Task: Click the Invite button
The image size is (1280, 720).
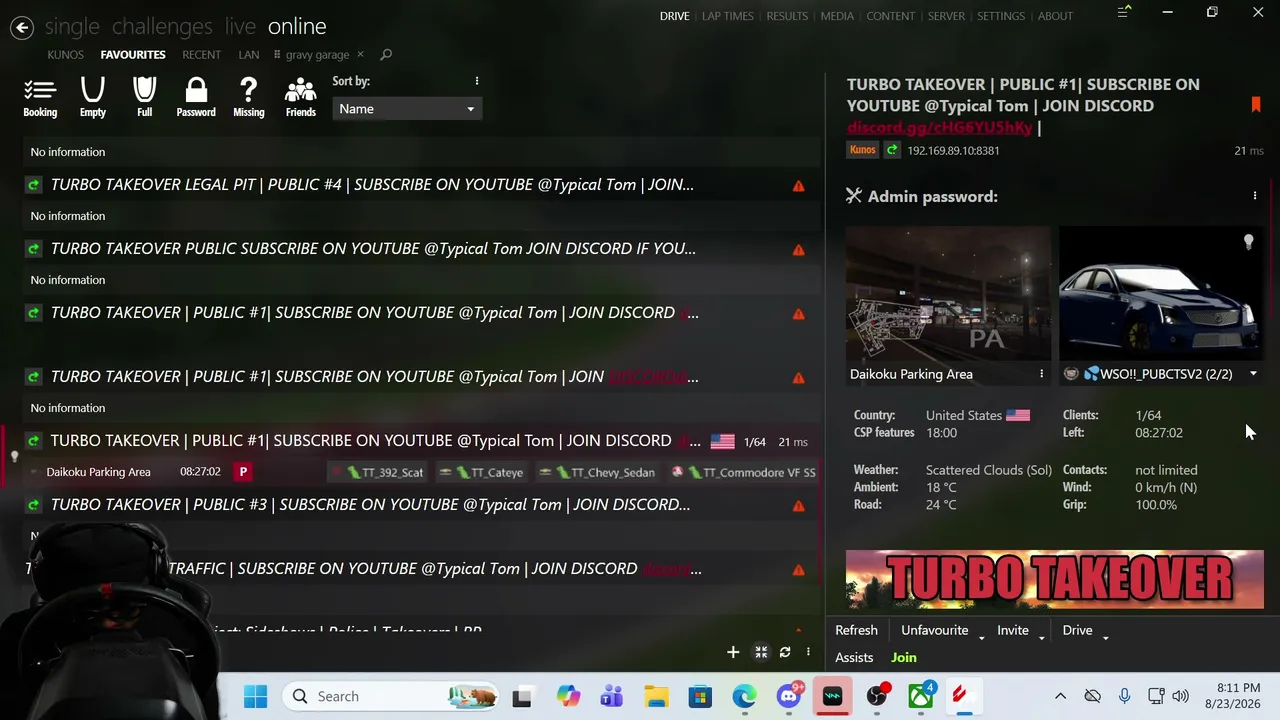Action: pyautogui.click(x=1013, y=630)
